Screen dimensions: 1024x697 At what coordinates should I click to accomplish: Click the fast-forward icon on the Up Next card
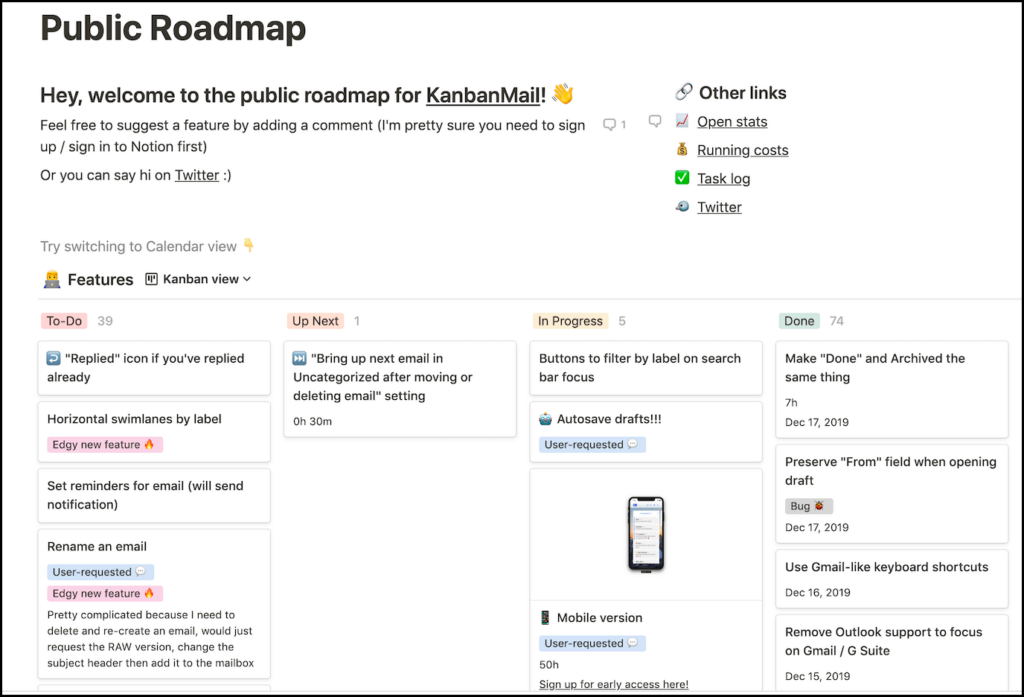click(299, 358)
